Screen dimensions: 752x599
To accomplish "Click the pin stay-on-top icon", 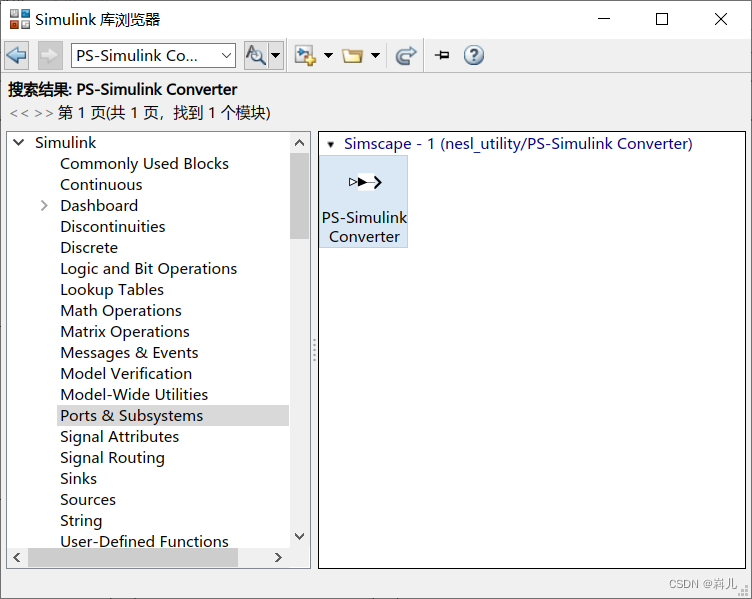I will (442, 55).
